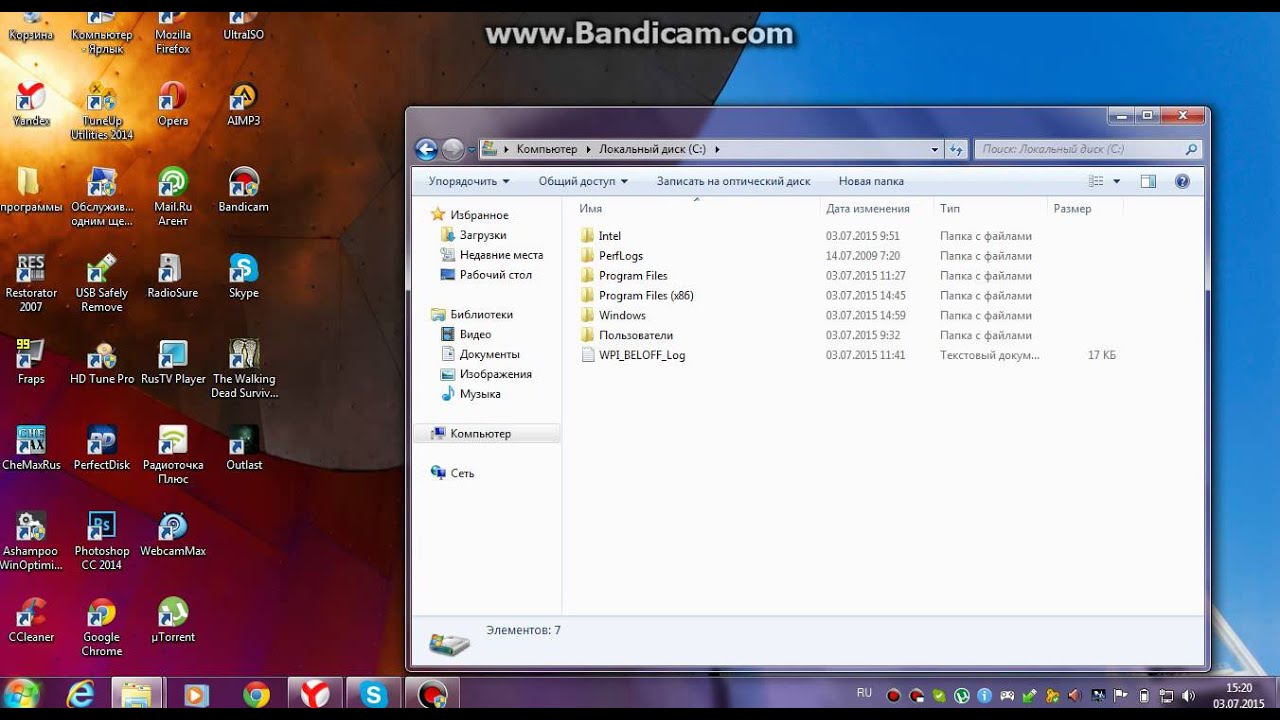Viewport: 1280px width, 720px height.
Task: Open the Видео library
Action: pos(466,334)
